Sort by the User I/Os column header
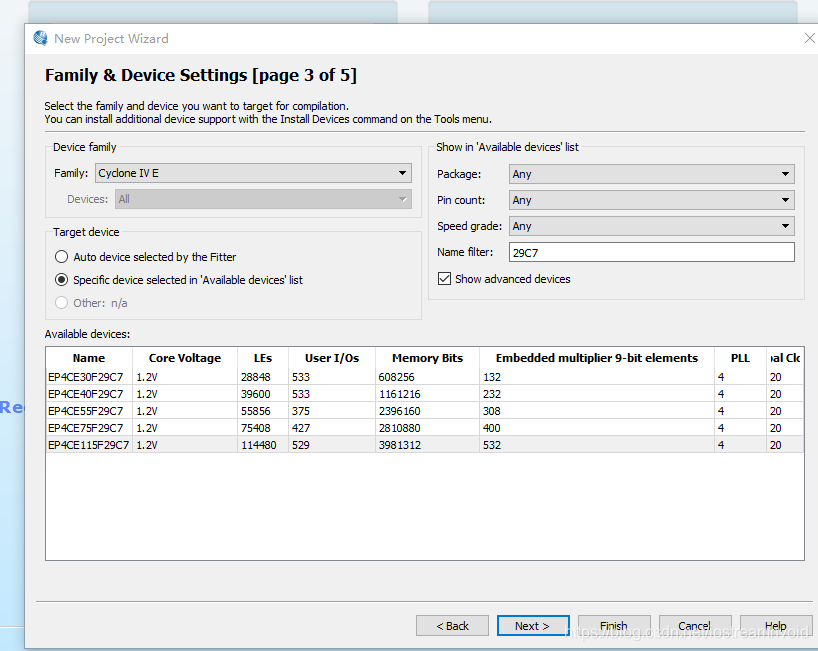 point(332,358)
